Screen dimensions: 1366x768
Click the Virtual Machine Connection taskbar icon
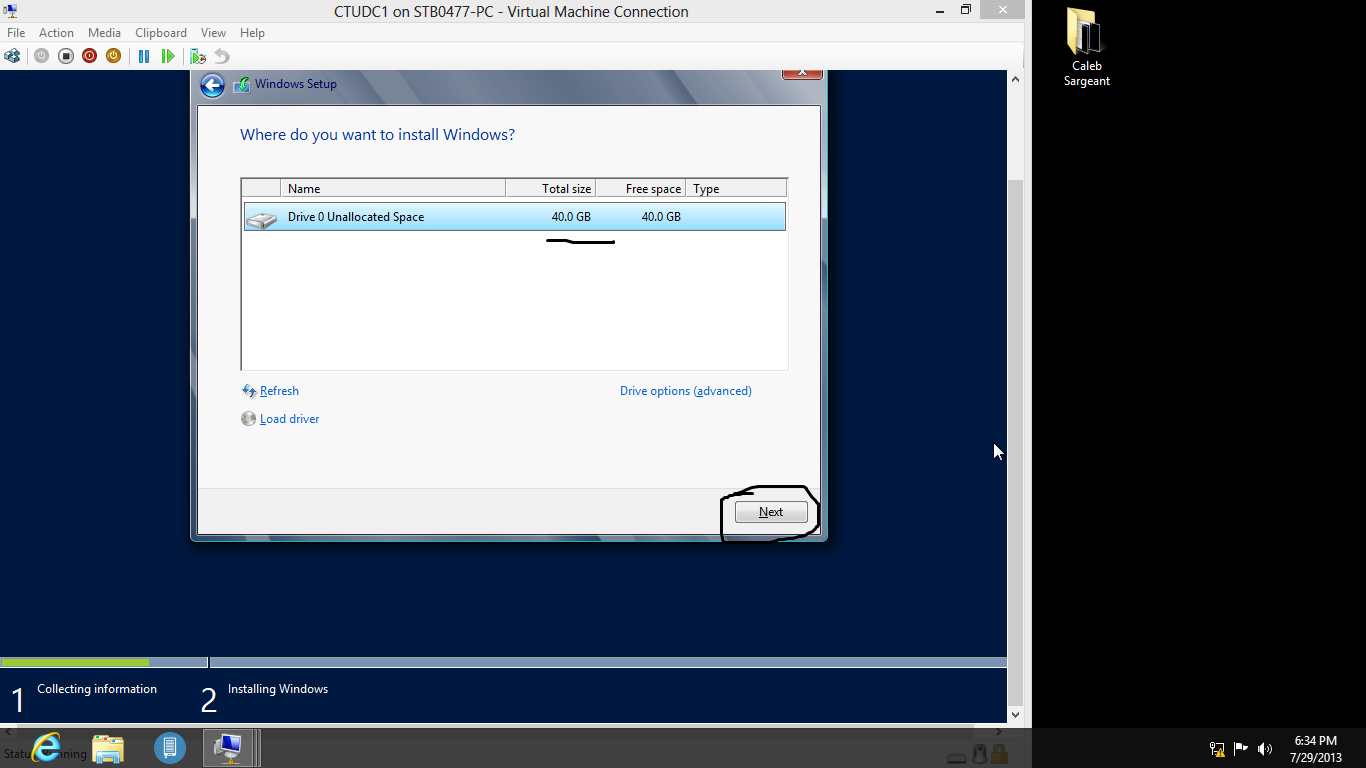tap(229, 748)
